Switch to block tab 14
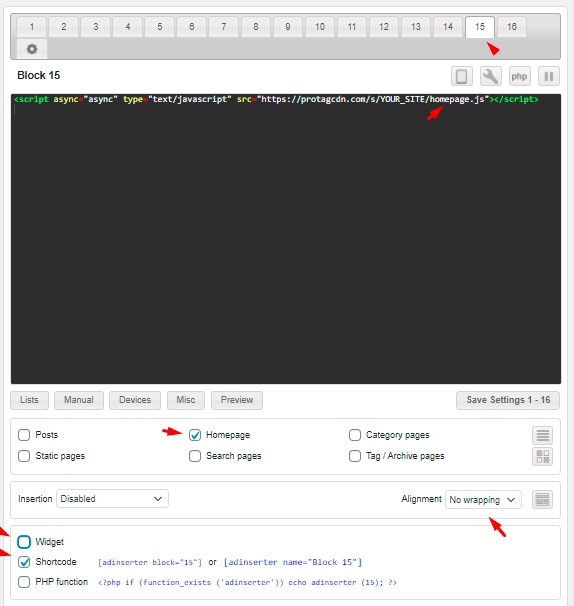This screenshot has height=606, width=574. (x=448, y=27)
